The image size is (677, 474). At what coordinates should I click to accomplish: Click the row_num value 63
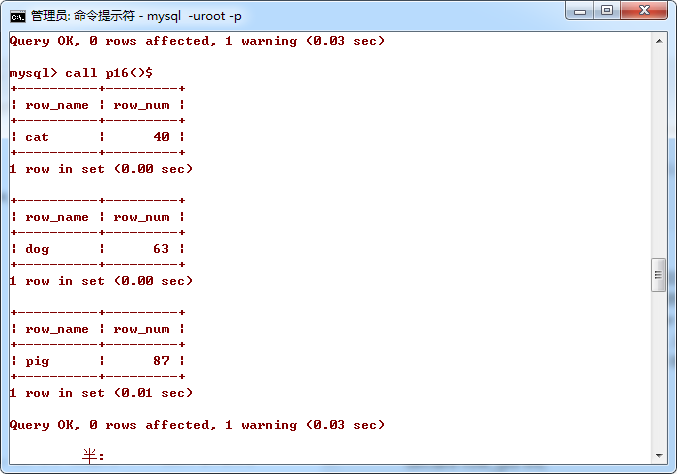click(x=161, y=249)
